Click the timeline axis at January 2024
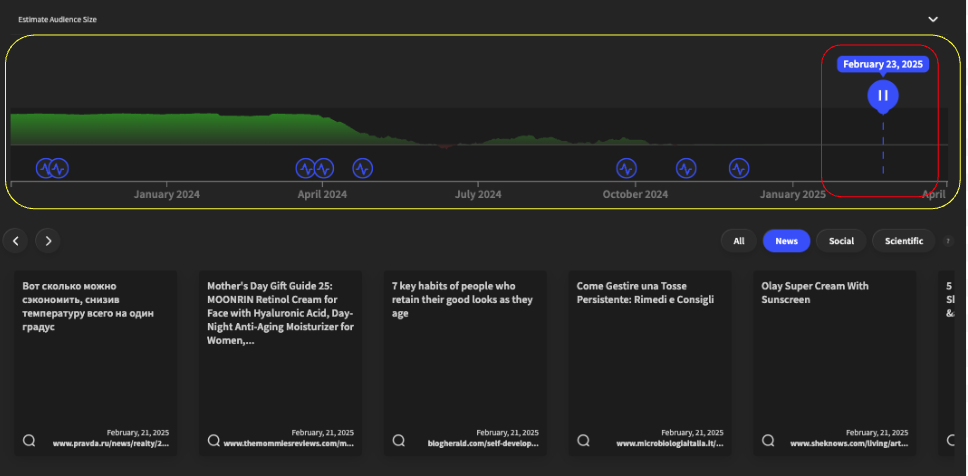Screen dimensions: 968x476 [167, 194]
